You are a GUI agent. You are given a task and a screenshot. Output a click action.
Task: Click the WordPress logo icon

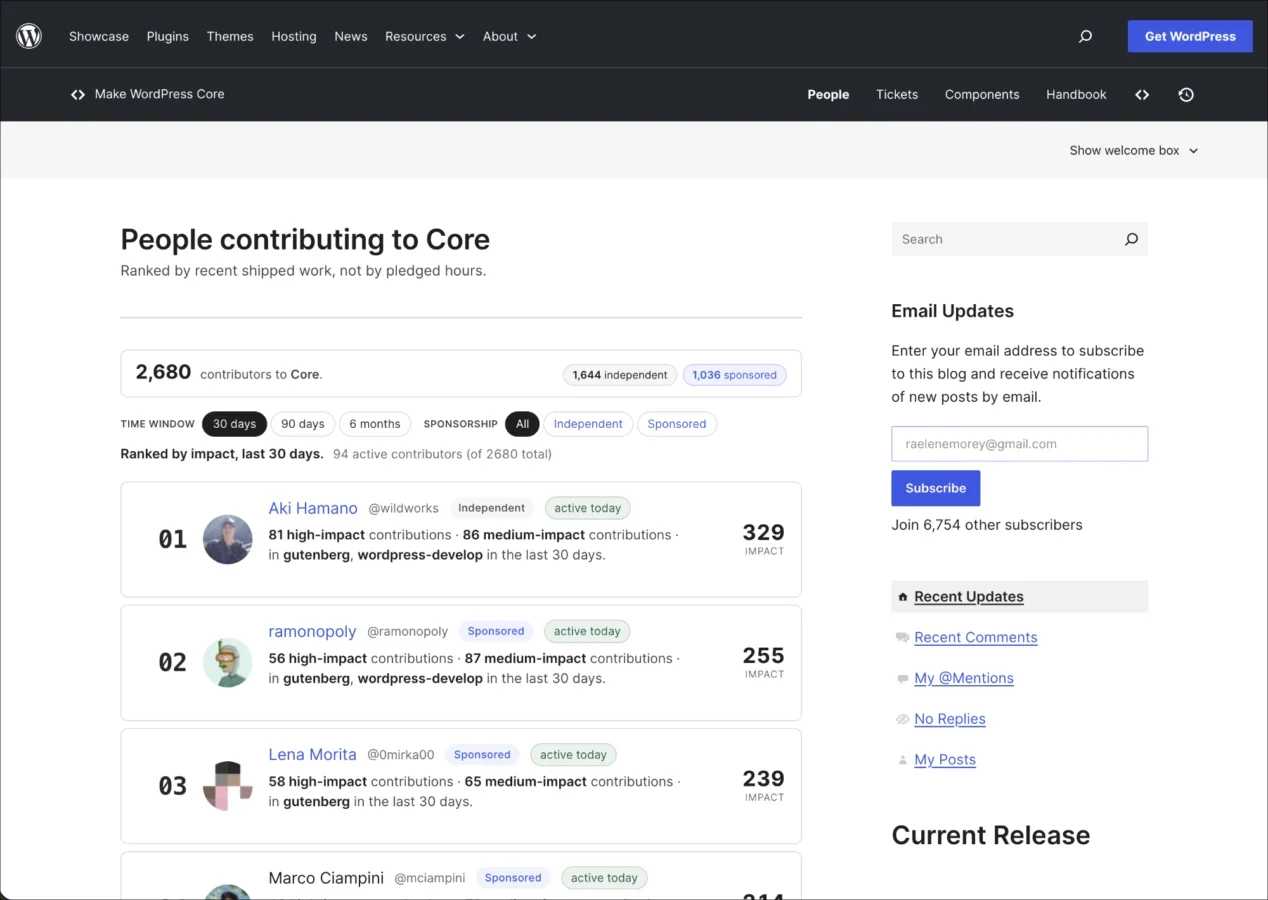29,36
